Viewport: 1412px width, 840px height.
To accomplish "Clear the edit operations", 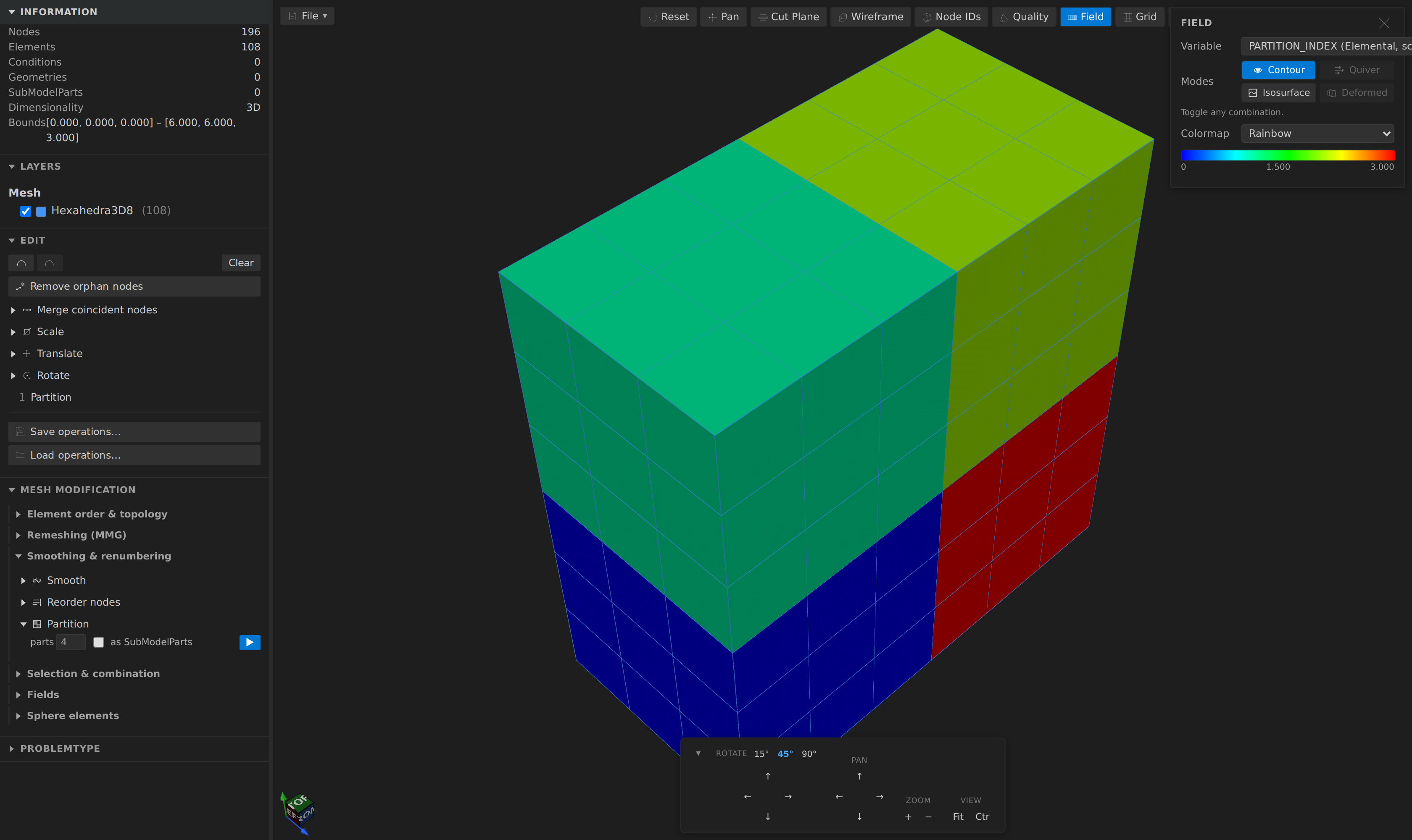I will click(x=241, y=262).
